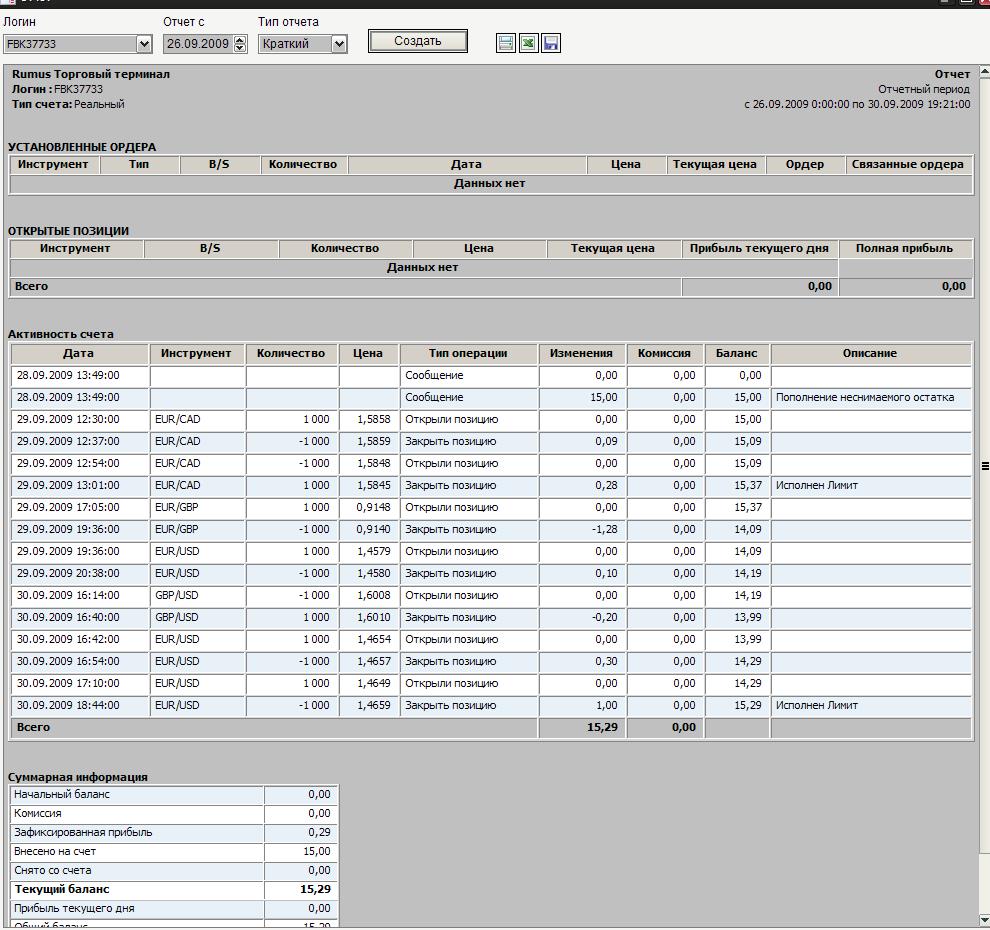Image resolution: width=990 pixels, height=930 pixels.
Task: Click EUR/GBP in the 17:05:00 row
Action: 177,508
